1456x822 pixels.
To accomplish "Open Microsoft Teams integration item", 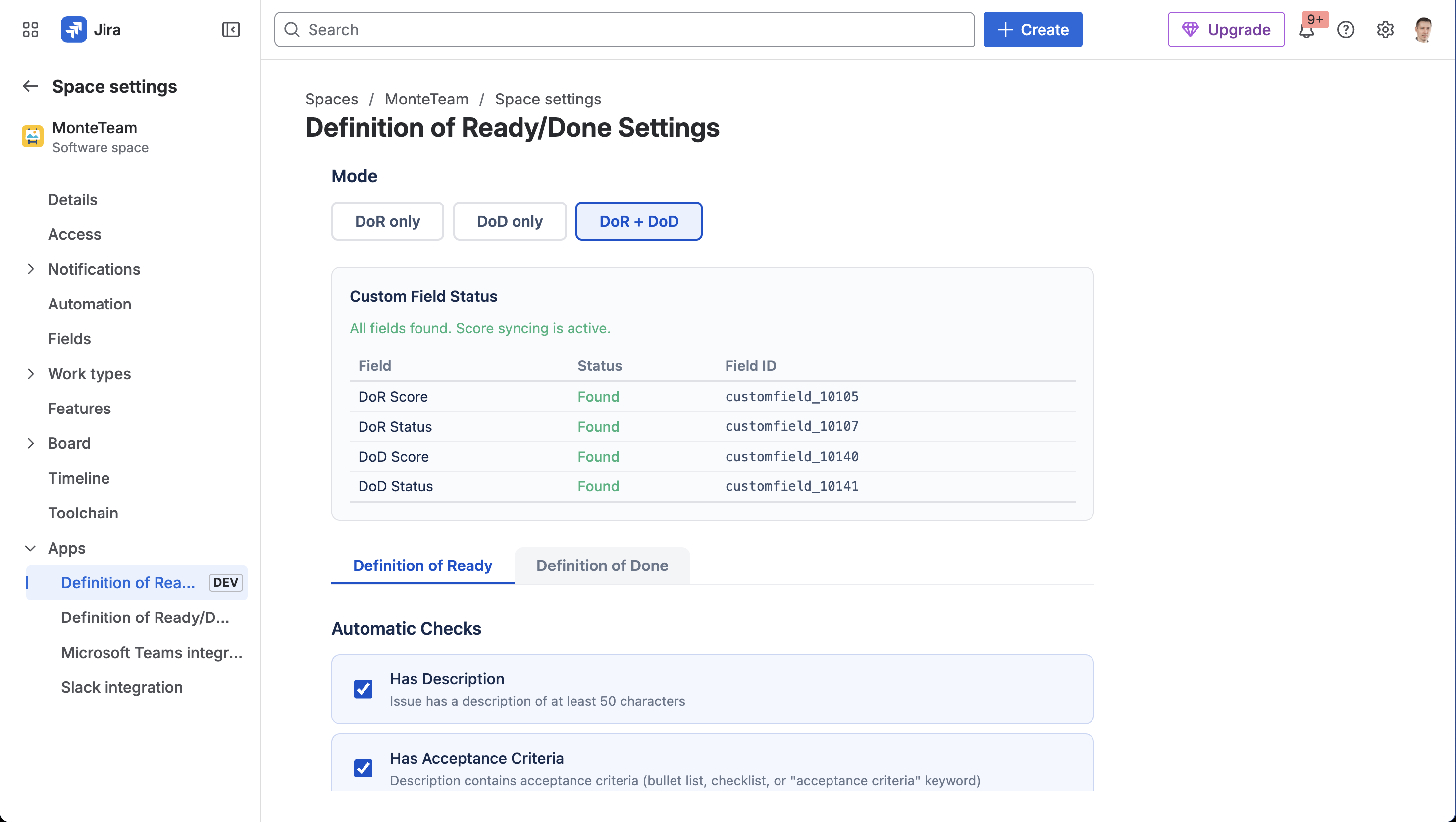I will (152, 652).
